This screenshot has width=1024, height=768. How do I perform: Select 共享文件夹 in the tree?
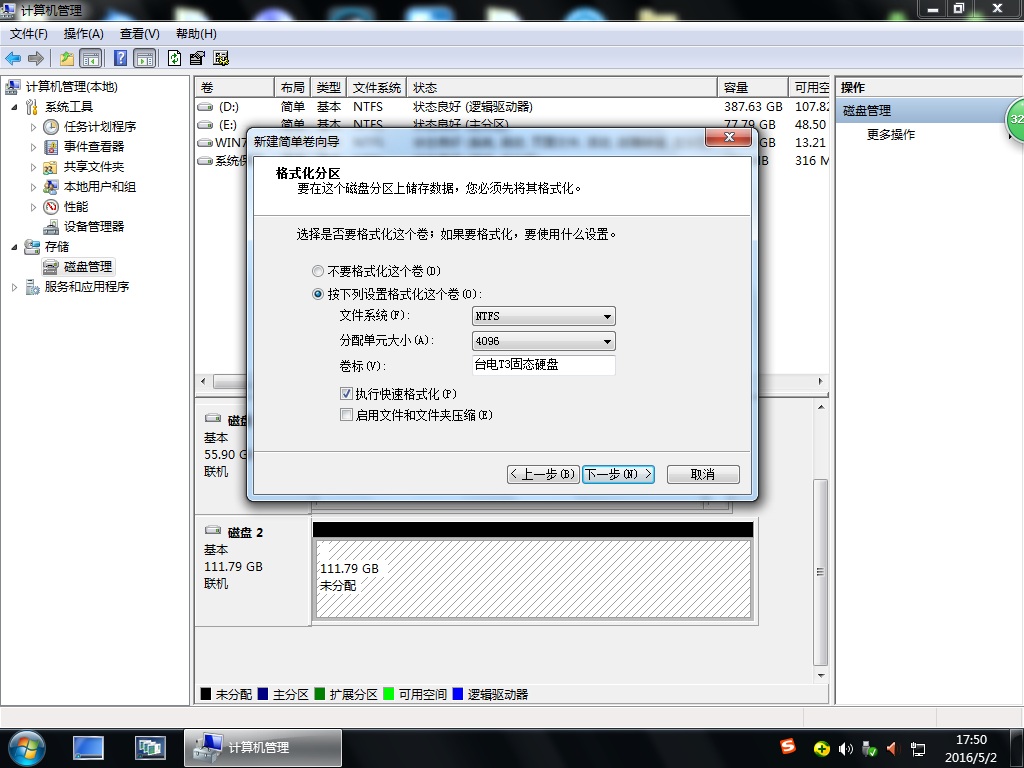[x=94, y=167]
